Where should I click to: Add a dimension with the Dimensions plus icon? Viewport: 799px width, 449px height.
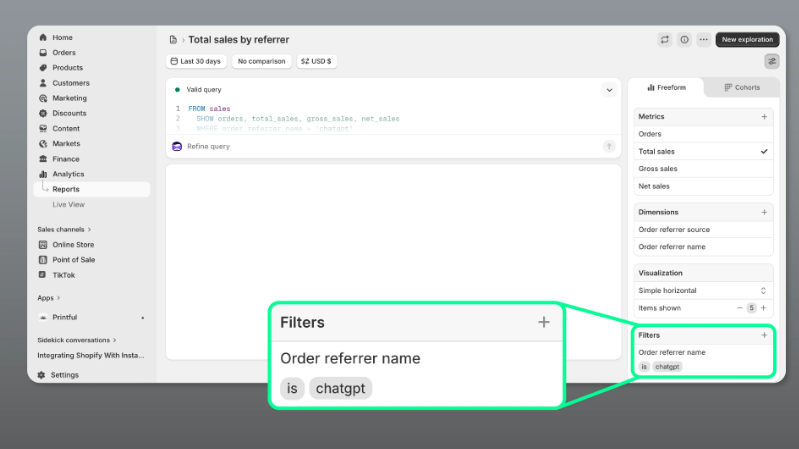[x=764, y=212]
